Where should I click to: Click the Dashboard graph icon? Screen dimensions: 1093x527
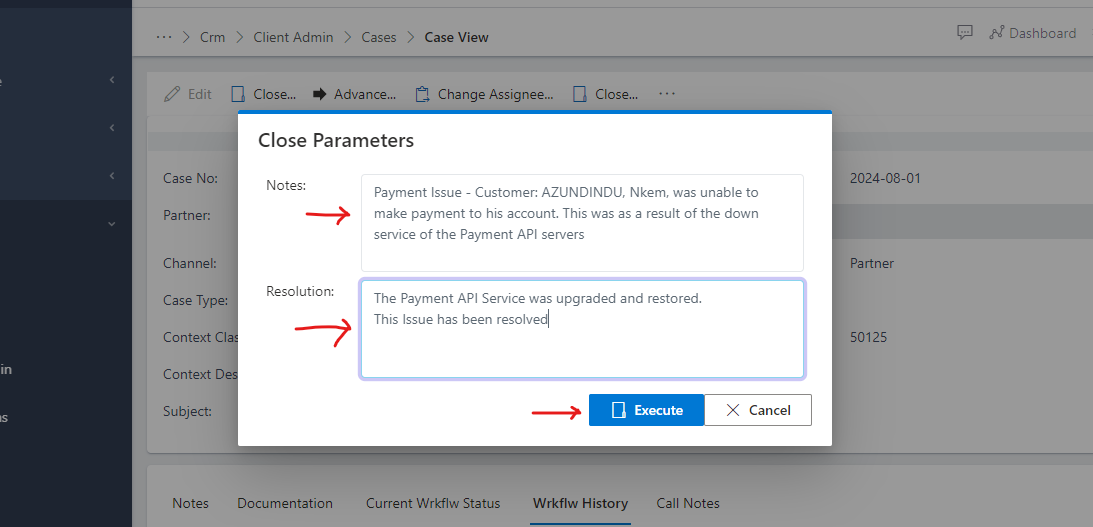[996, 33]
